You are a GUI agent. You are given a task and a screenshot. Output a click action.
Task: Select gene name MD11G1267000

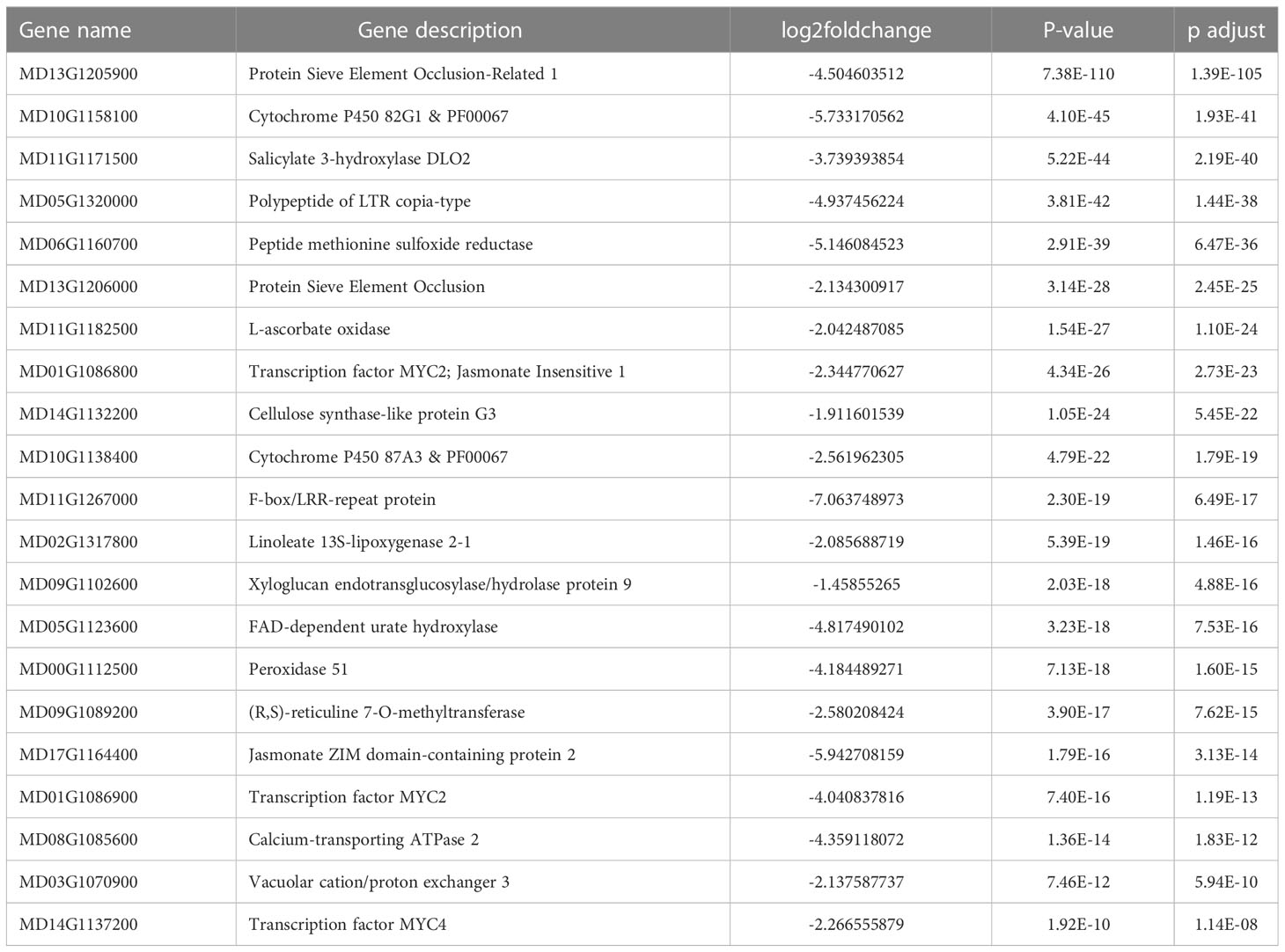pos(78,500)
